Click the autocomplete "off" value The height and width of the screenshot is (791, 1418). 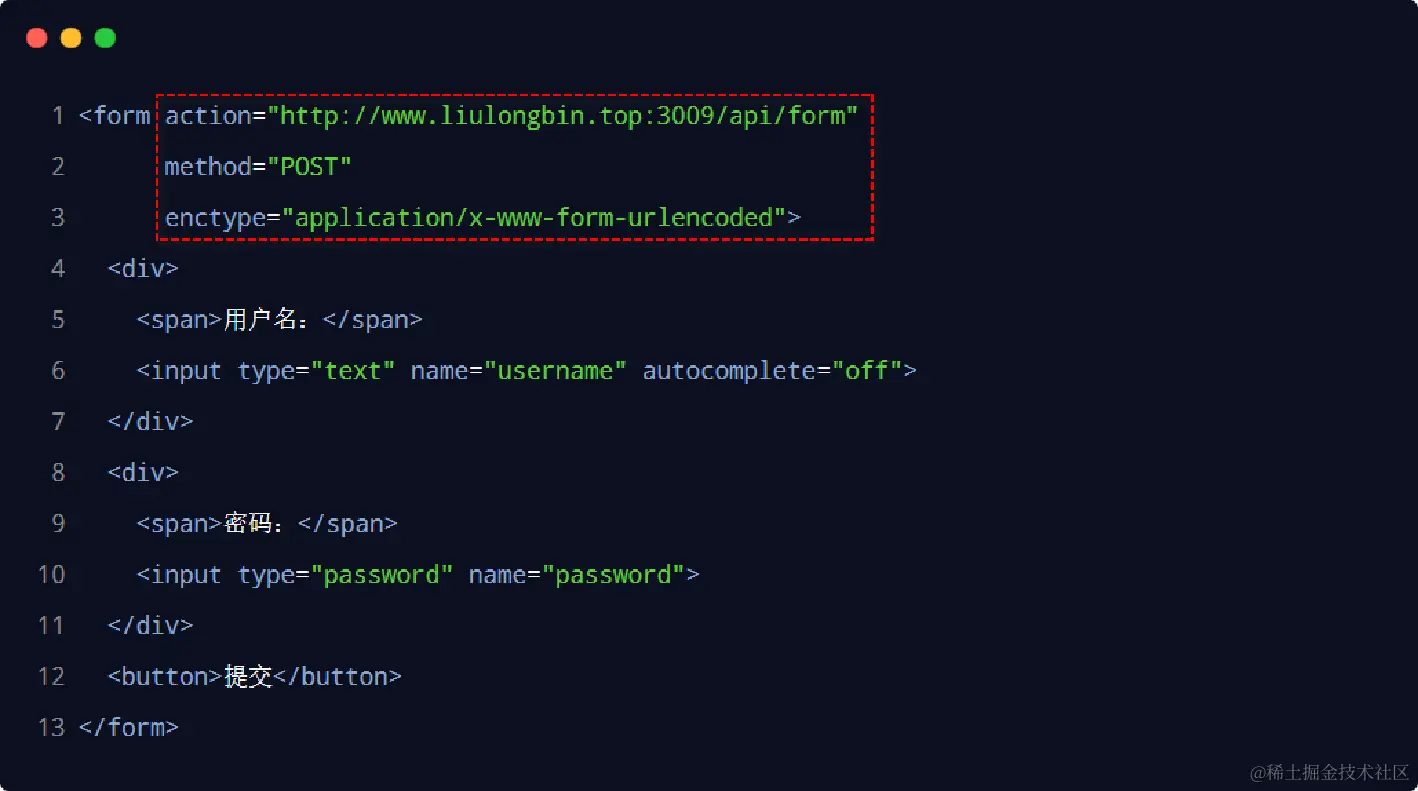pos(867,371)
